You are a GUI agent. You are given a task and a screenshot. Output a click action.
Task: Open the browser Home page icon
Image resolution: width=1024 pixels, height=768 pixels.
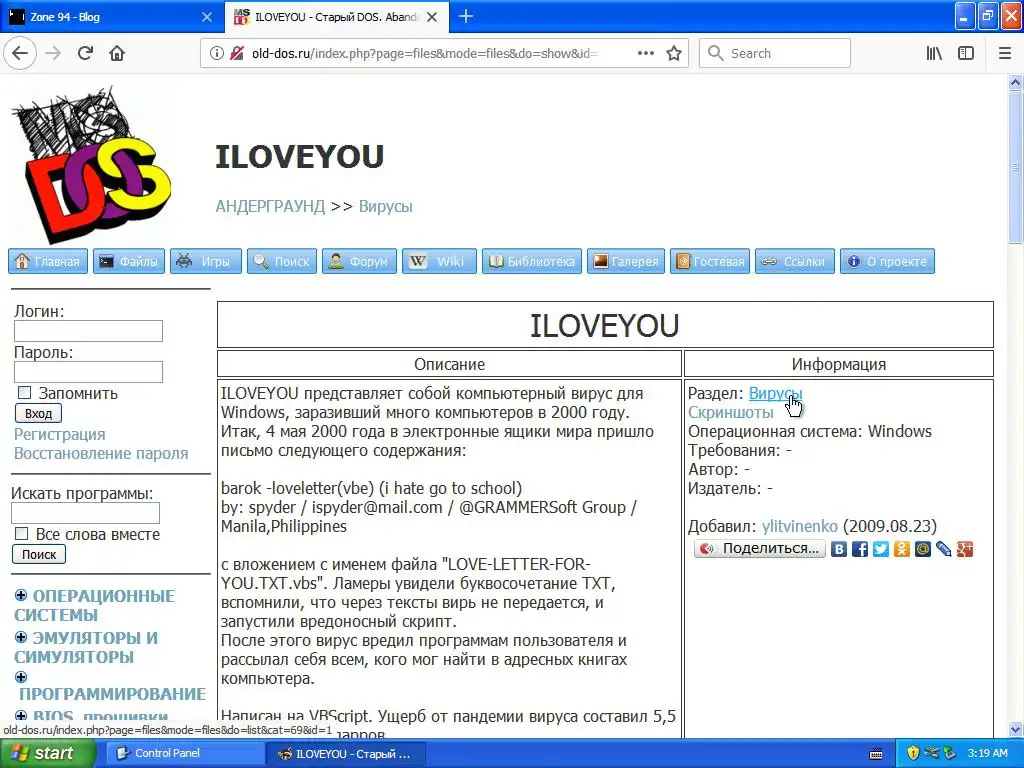[x=117, y=54]
